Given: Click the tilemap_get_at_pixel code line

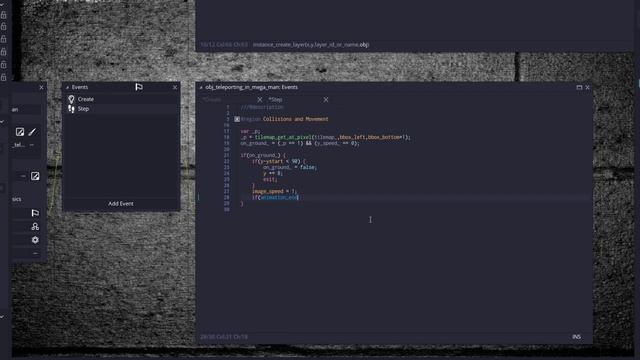Looking at the screenshot, I should click(x=325, y=137).
